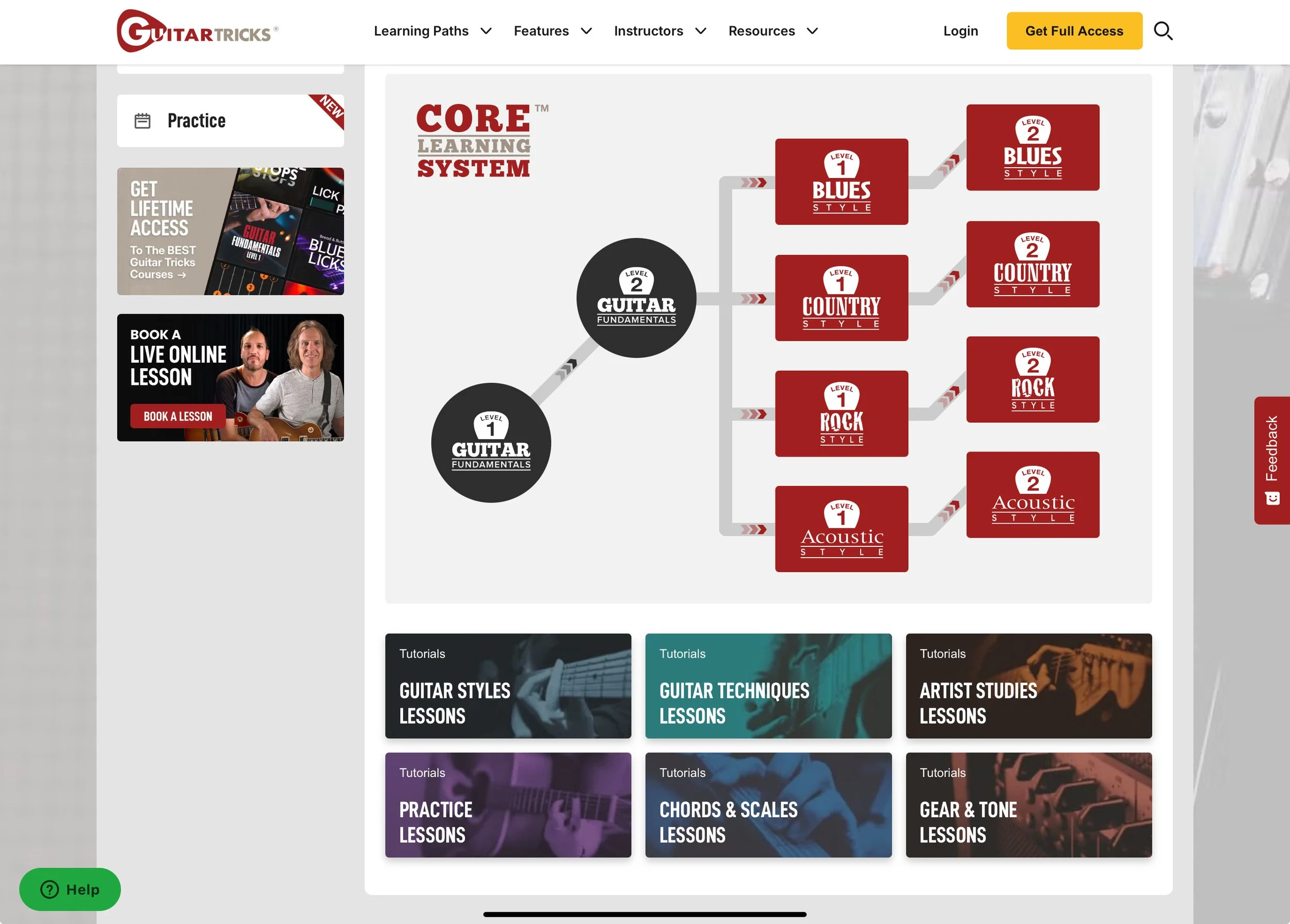Open Guitar Techniques Lessons tutorial card
This screenshot has width=1290, height=924.
(x=768, y=686)
